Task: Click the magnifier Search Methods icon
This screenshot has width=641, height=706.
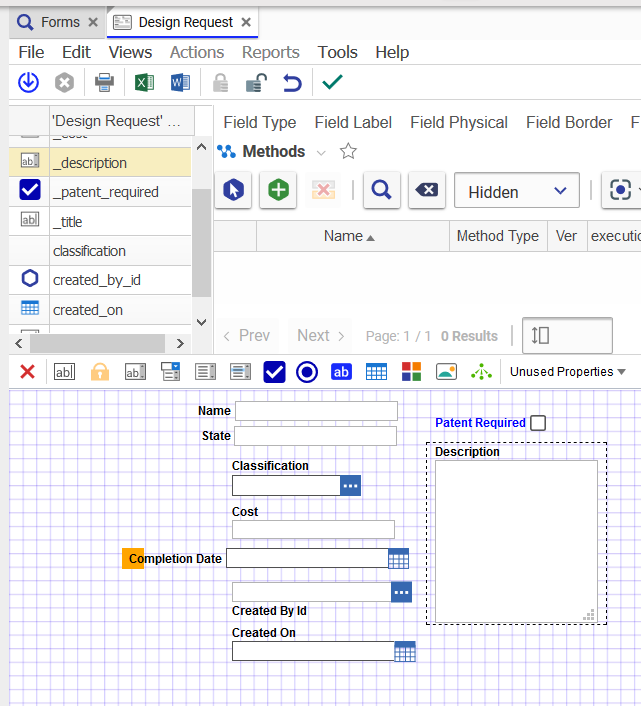Action: click(x=382, y=191)
